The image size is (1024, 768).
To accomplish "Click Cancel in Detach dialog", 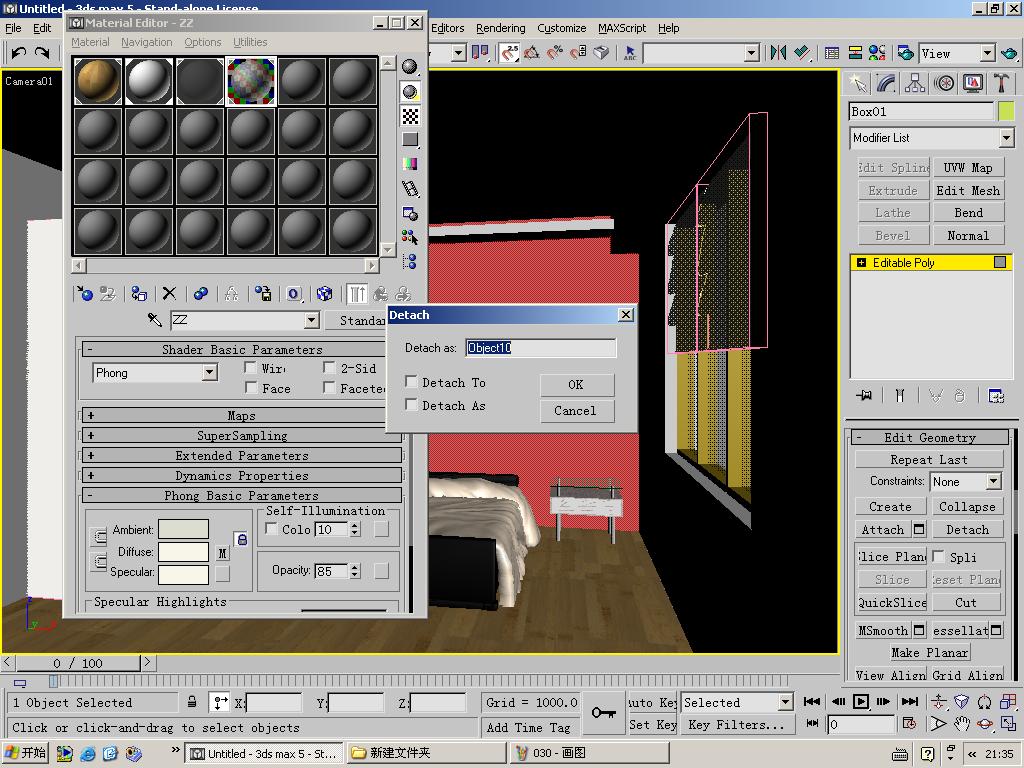I will [577, 411].
